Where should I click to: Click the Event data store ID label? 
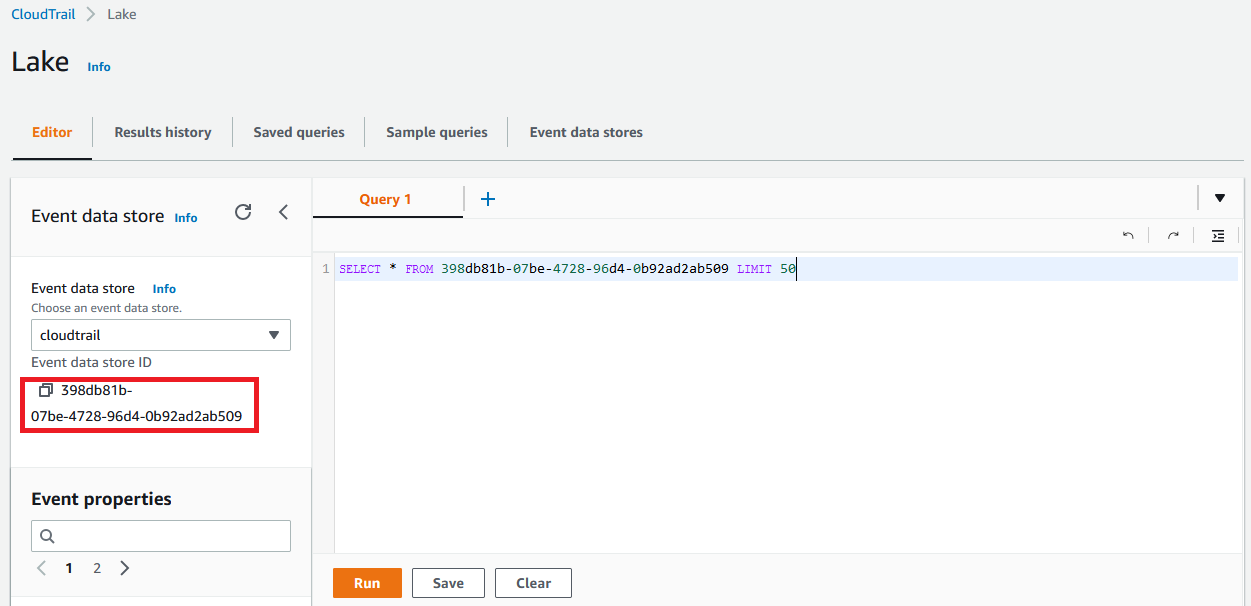(x=91, y=362)
